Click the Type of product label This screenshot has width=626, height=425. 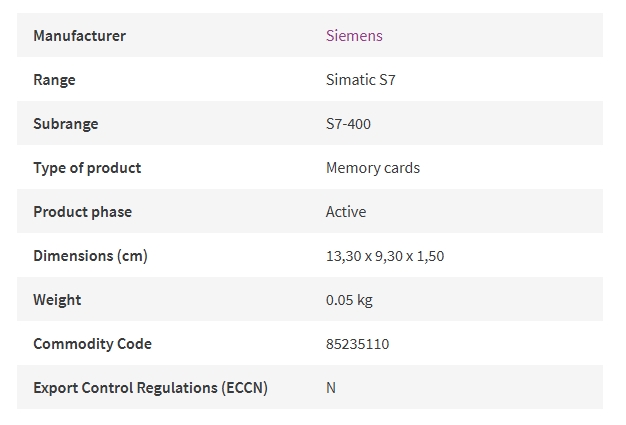pyautogui.click(x=87, y=168)
